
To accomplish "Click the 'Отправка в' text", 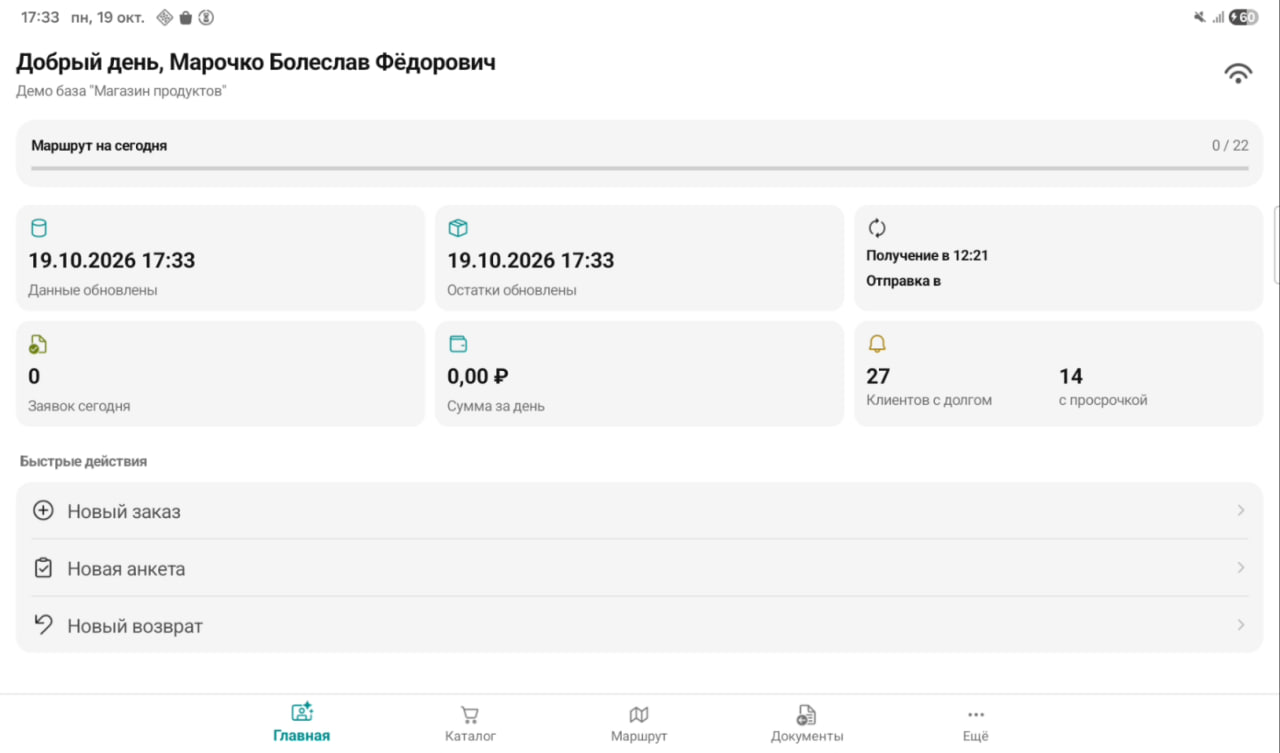I will [903, 281].
